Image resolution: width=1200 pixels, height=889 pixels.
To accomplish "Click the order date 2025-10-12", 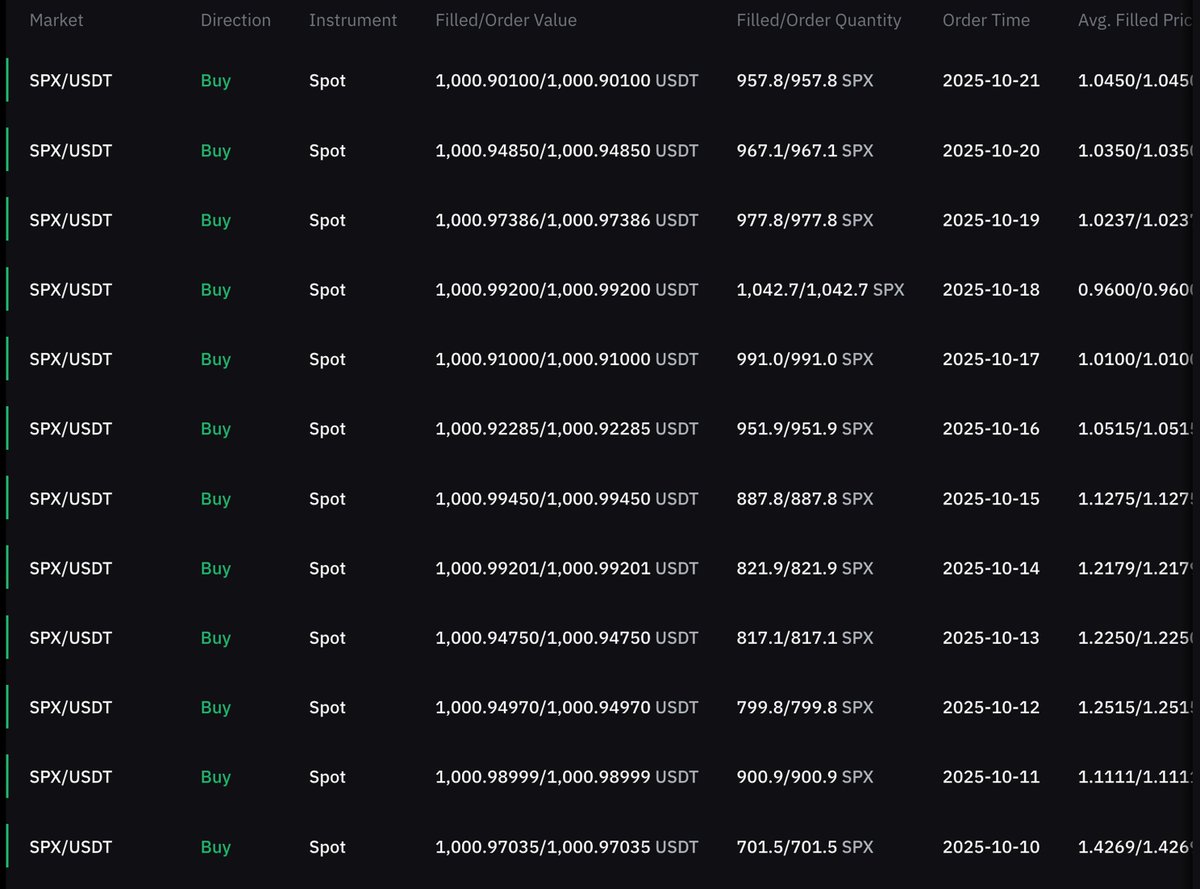I will click(991, 707).
